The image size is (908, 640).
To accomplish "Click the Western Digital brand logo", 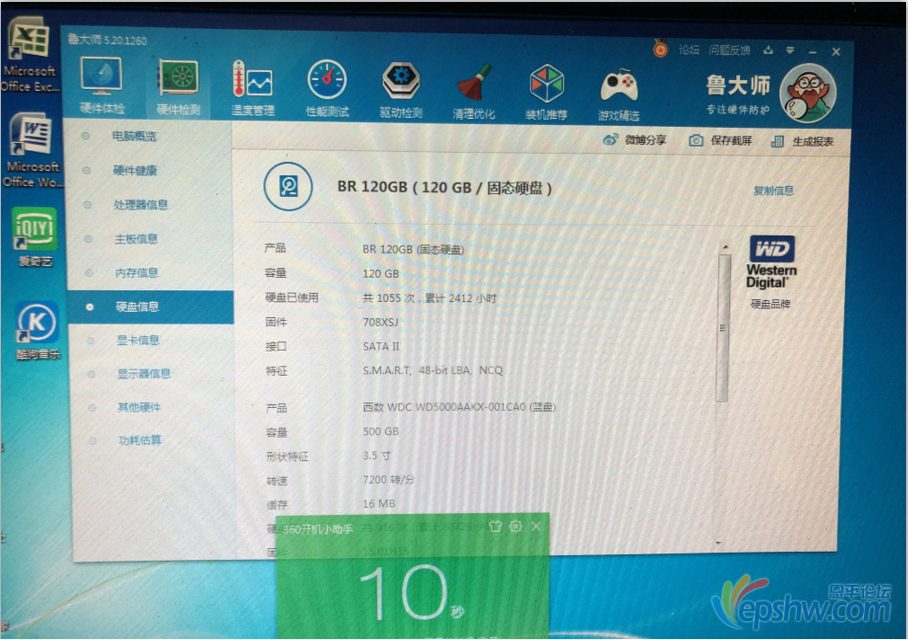I will point(771,262).
